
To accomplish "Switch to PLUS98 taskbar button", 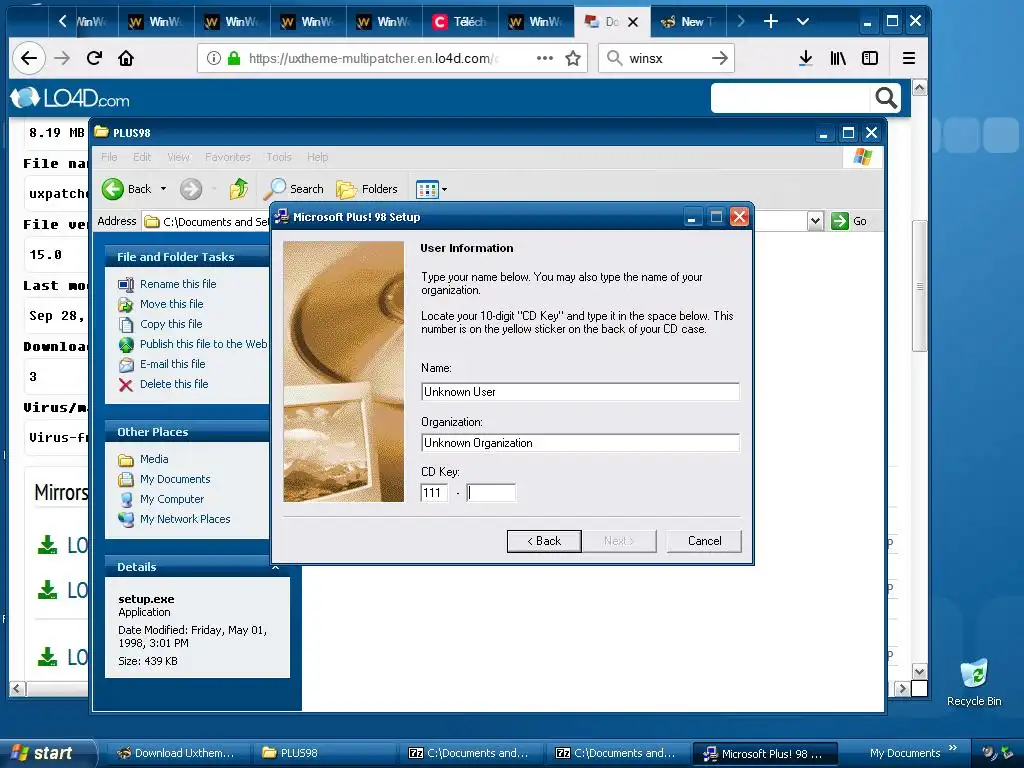I will 325,753.
